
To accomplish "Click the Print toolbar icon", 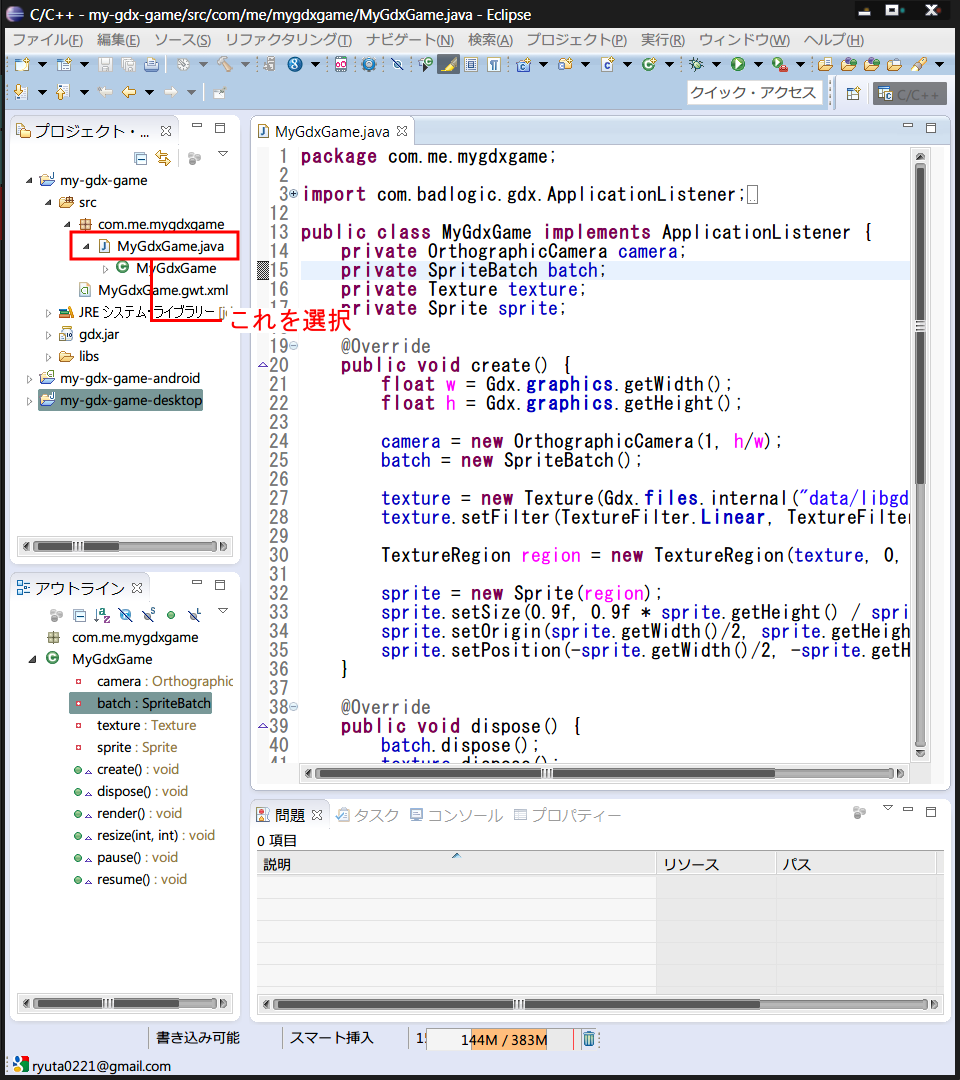I will pos(150,63).
